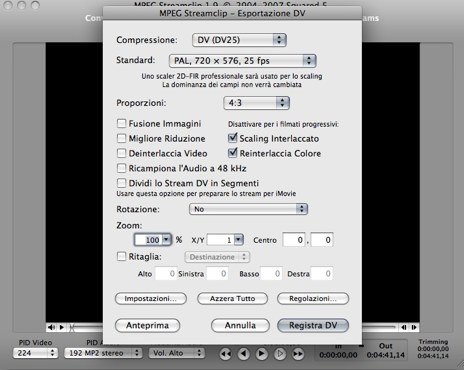Click the small play arrow beside speaker icon
The height and width of the screenshot is (370, 464).
tap(62, 327)
